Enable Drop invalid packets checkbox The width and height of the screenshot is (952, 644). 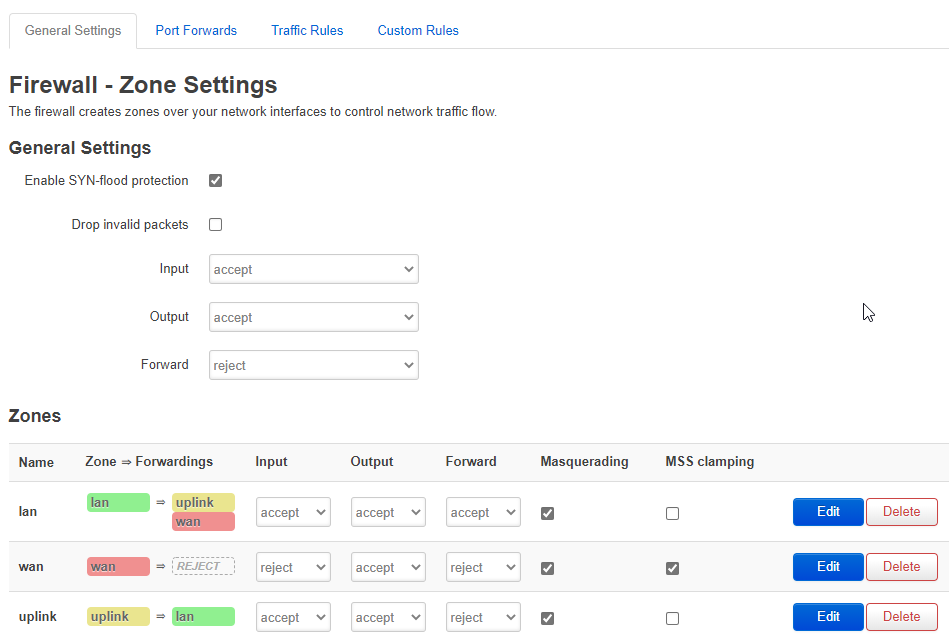click(215, 225)
